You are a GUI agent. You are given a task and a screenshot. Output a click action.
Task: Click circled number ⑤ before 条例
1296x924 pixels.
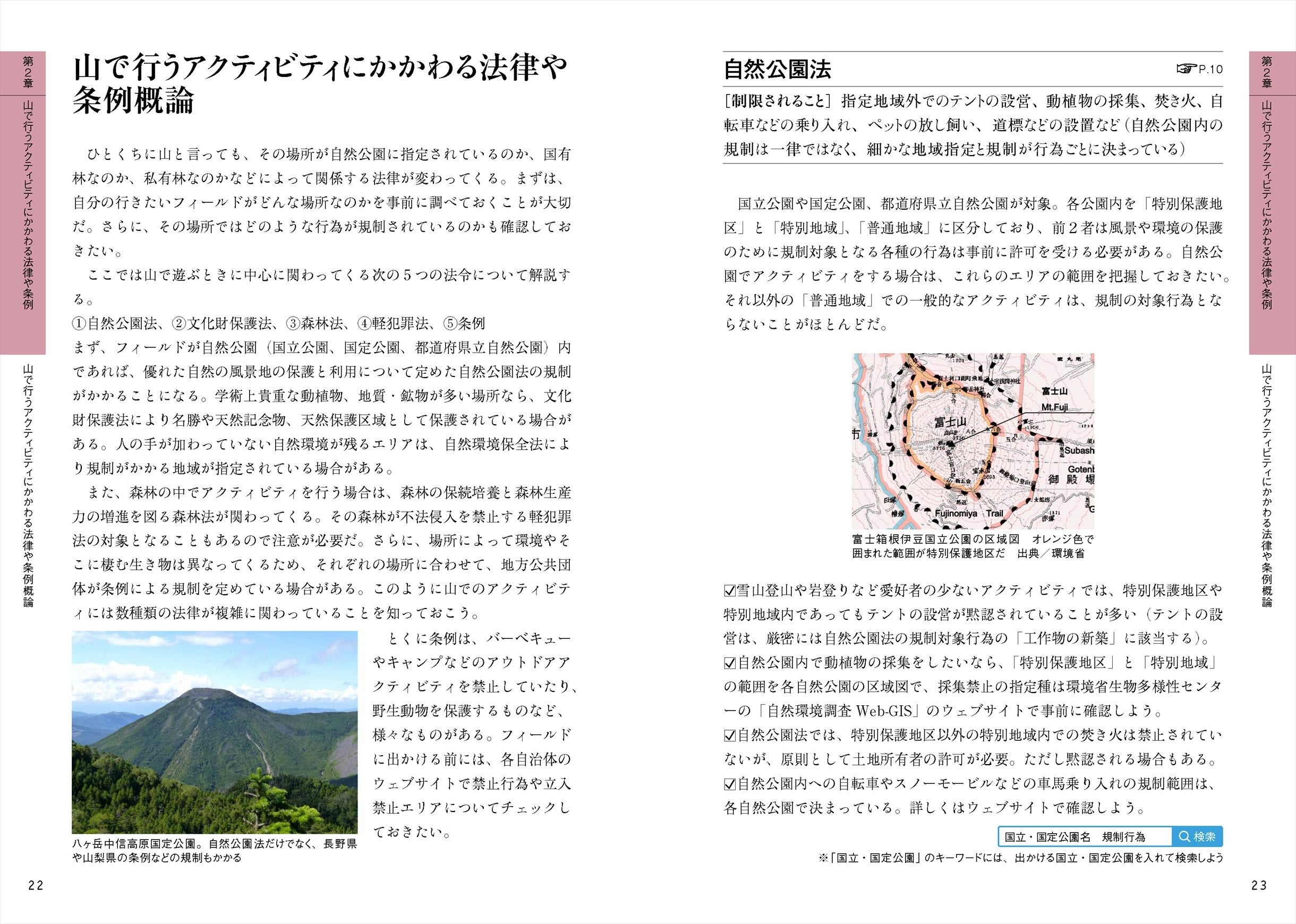click(450, 324)
